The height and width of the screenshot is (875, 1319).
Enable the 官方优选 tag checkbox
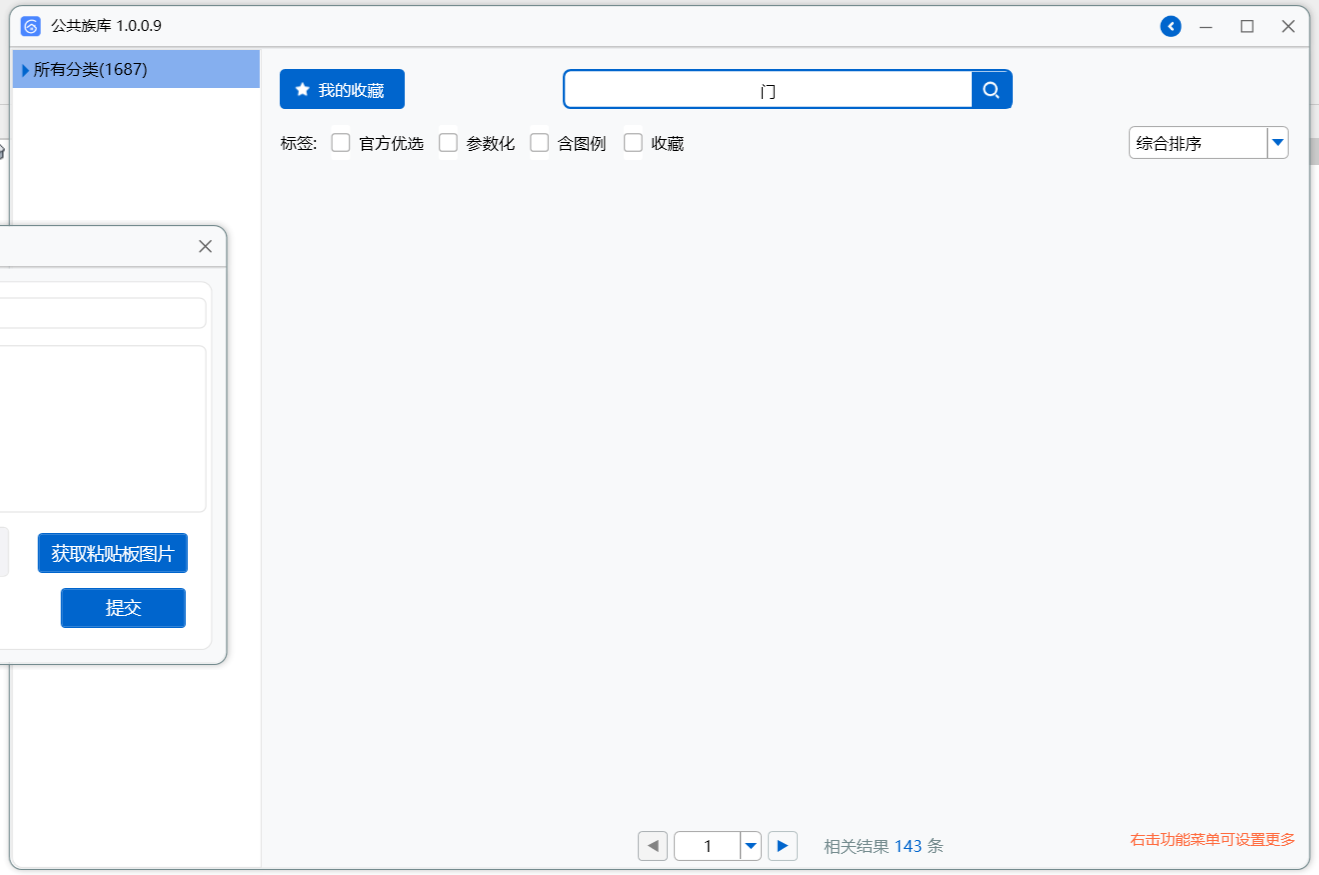pyautogui.click(x=341, y=143)
